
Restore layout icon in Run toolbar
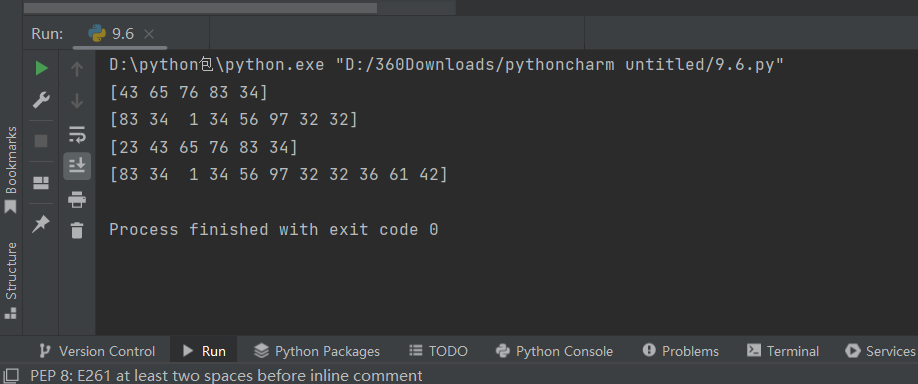(41, 183)
